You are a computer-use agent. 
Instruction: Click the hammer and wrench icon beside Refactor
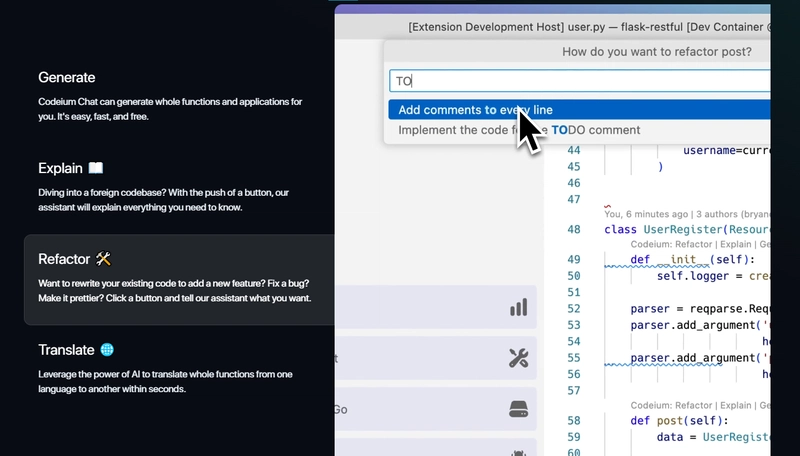(x=104, y=259)
